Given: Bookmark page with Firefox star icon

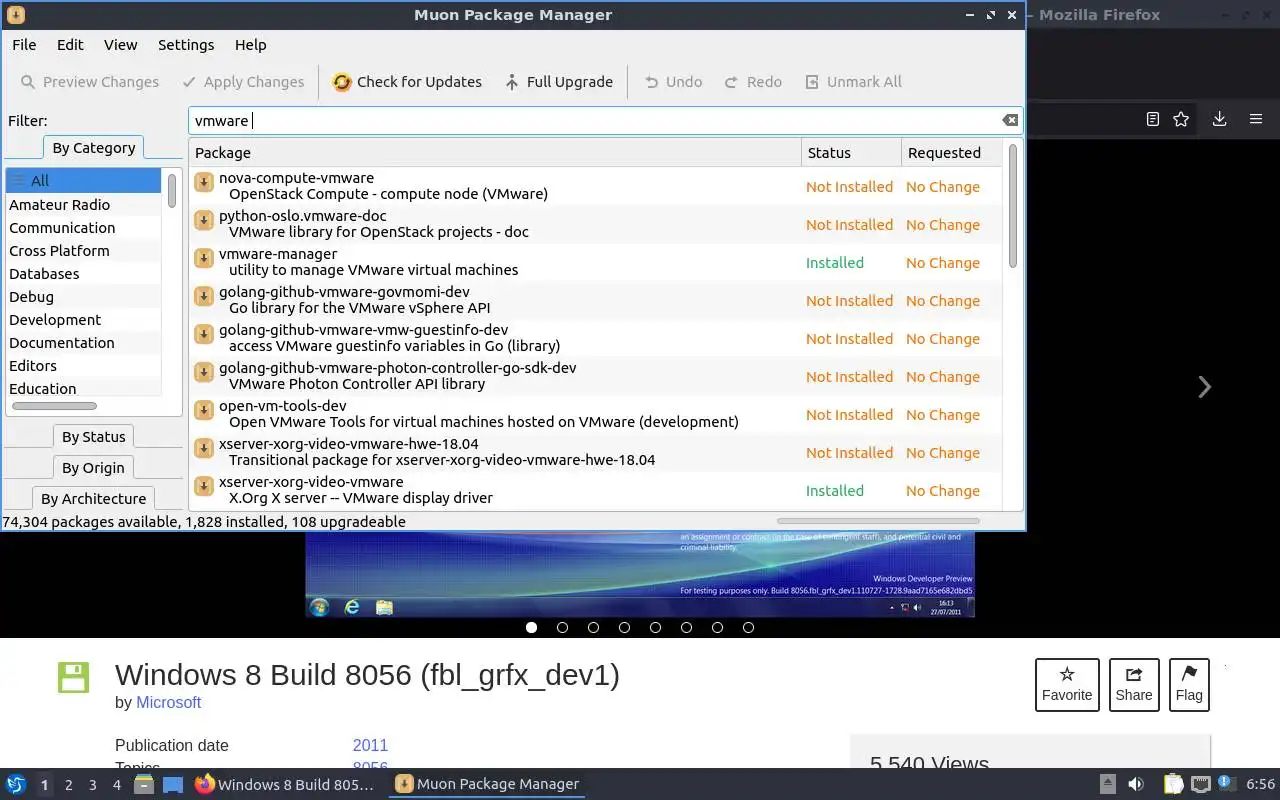Looking at the screenshot, I should coord(1181,119).
